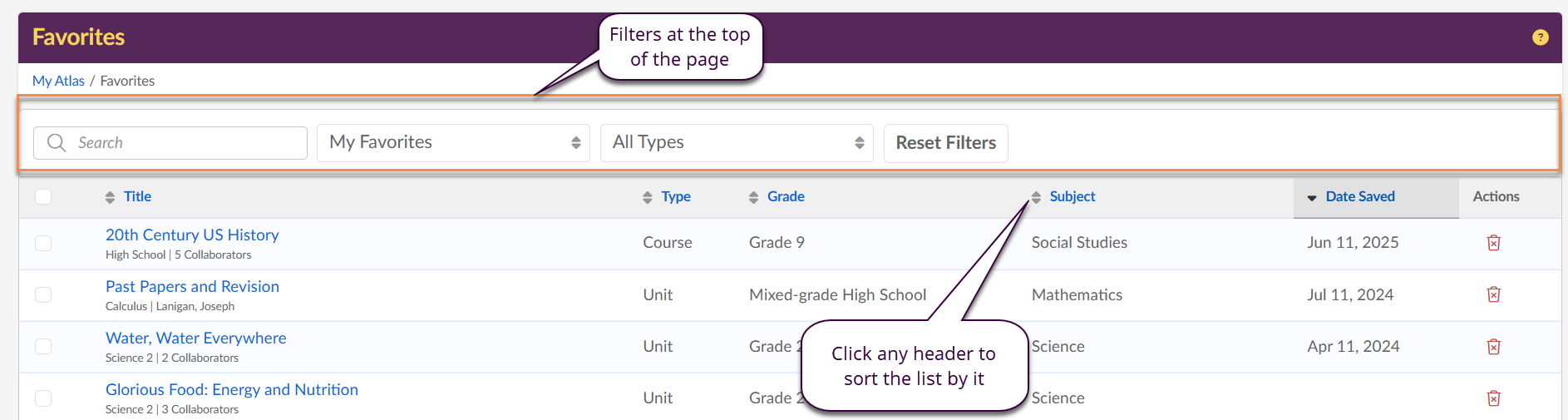Viewport: 1568px width, 420px height.
Task: Open Glorious Food: Energy and Nutrition link
Action: 231,389
